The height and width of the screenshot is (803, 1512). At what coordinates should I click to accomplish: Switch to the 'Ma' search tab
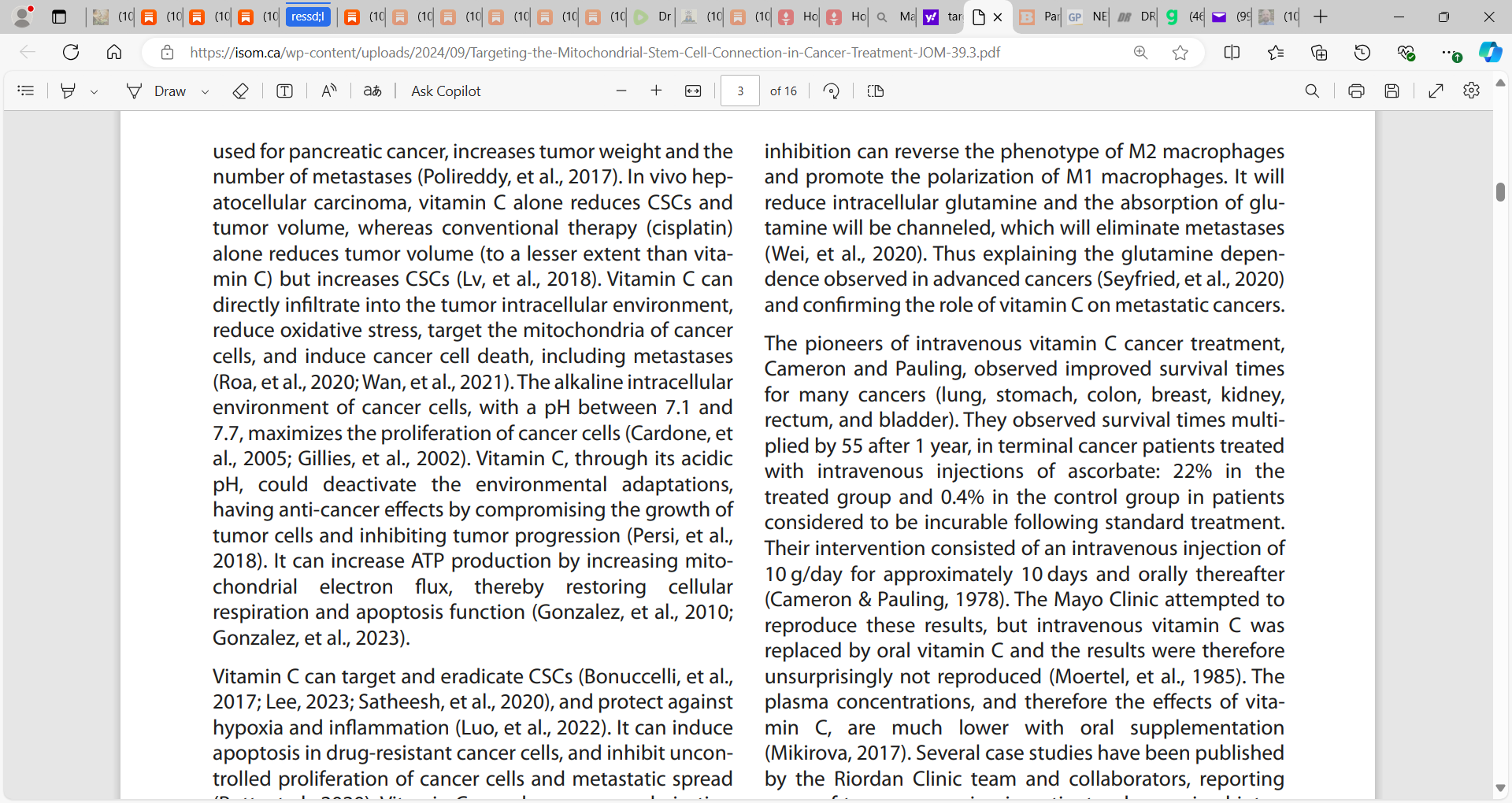tap(894, 17)
